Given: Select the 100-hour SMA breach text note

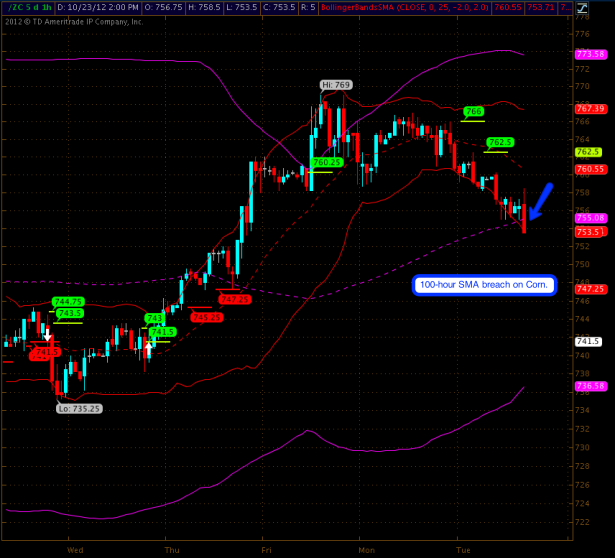Looking at the screenshot, I should (484, 285).
